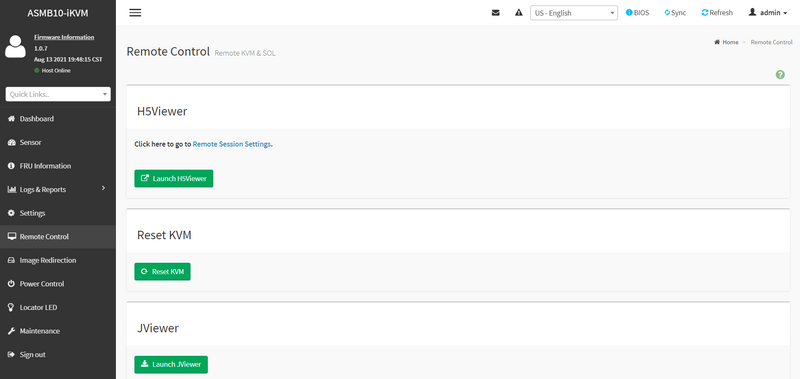Click the Home icon in the breadcrumb
The height and width of the screenshot is (379, 800).
[717, 42]
